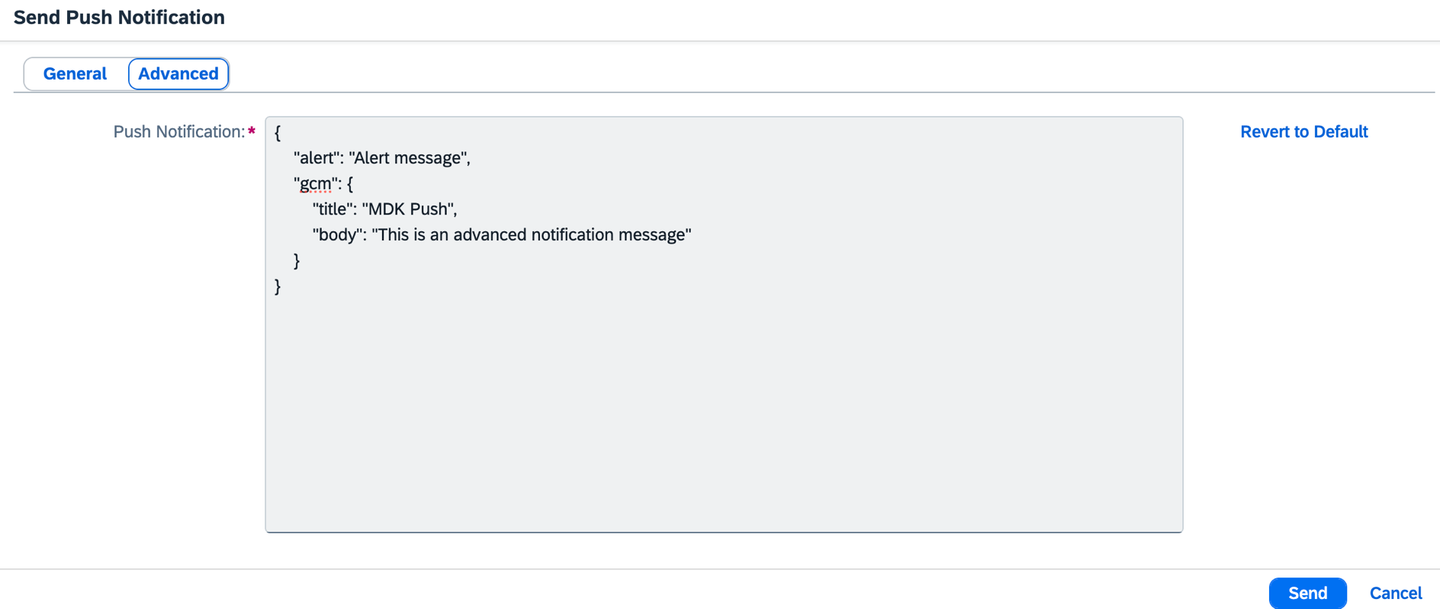Click the indented inner closing brace

point(297,261)
